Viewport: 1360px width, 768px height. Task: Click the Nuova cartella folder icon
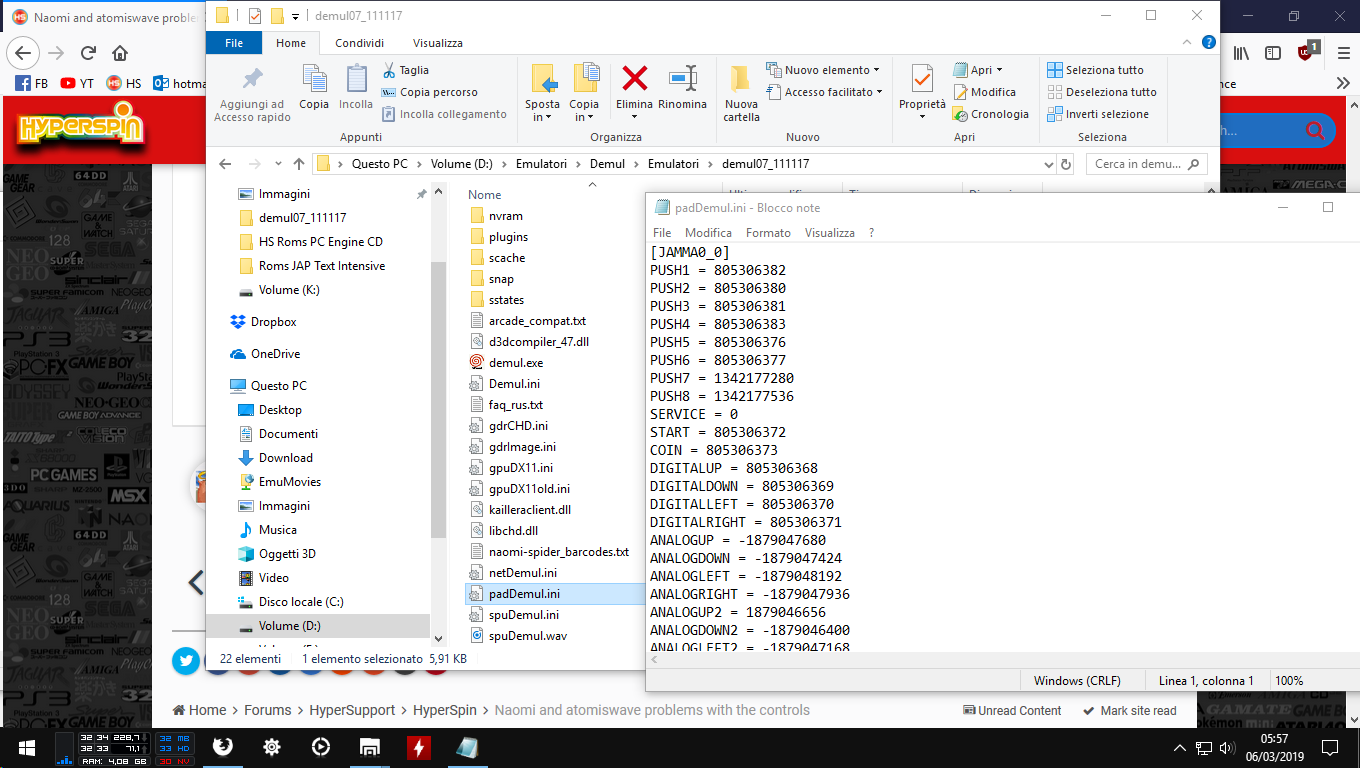coord(741,79)
